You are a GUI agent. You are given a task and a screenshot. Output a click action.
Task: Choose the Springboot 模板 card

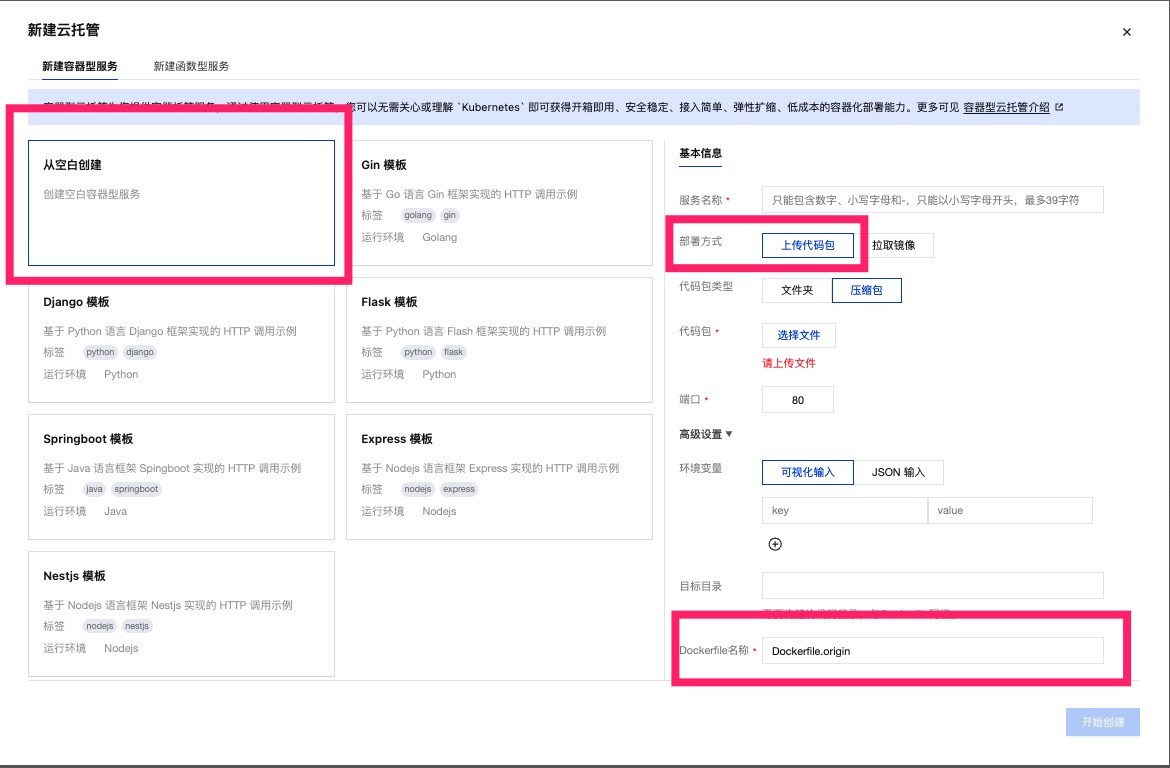click(x=181, y=475)
